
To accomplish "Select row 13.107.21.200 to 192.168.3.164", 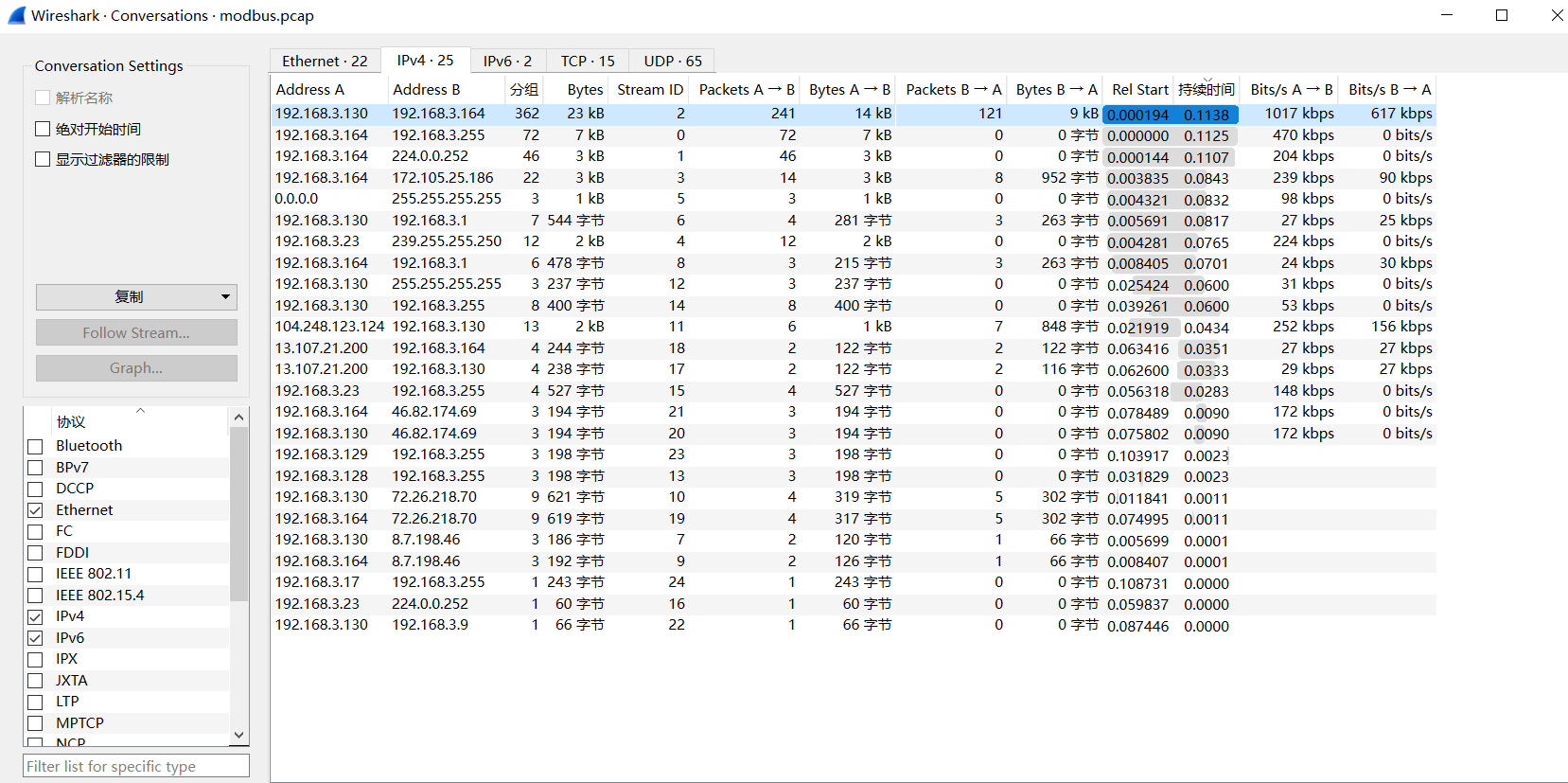I will coord(854,348).
